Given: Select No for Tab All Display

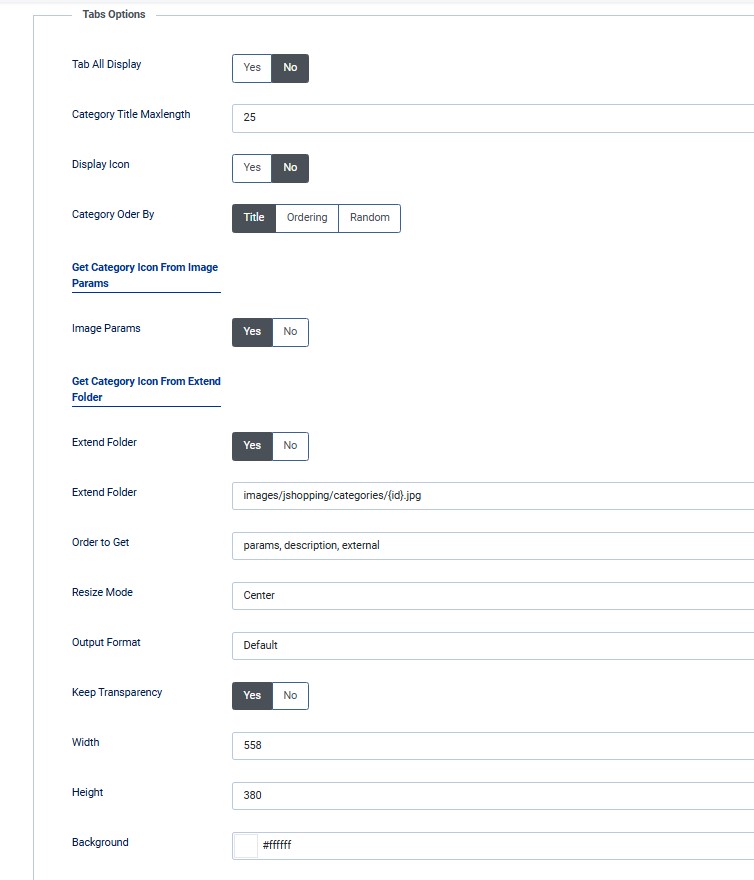Looking at the screenshot, I should click(x=290, y=68).
